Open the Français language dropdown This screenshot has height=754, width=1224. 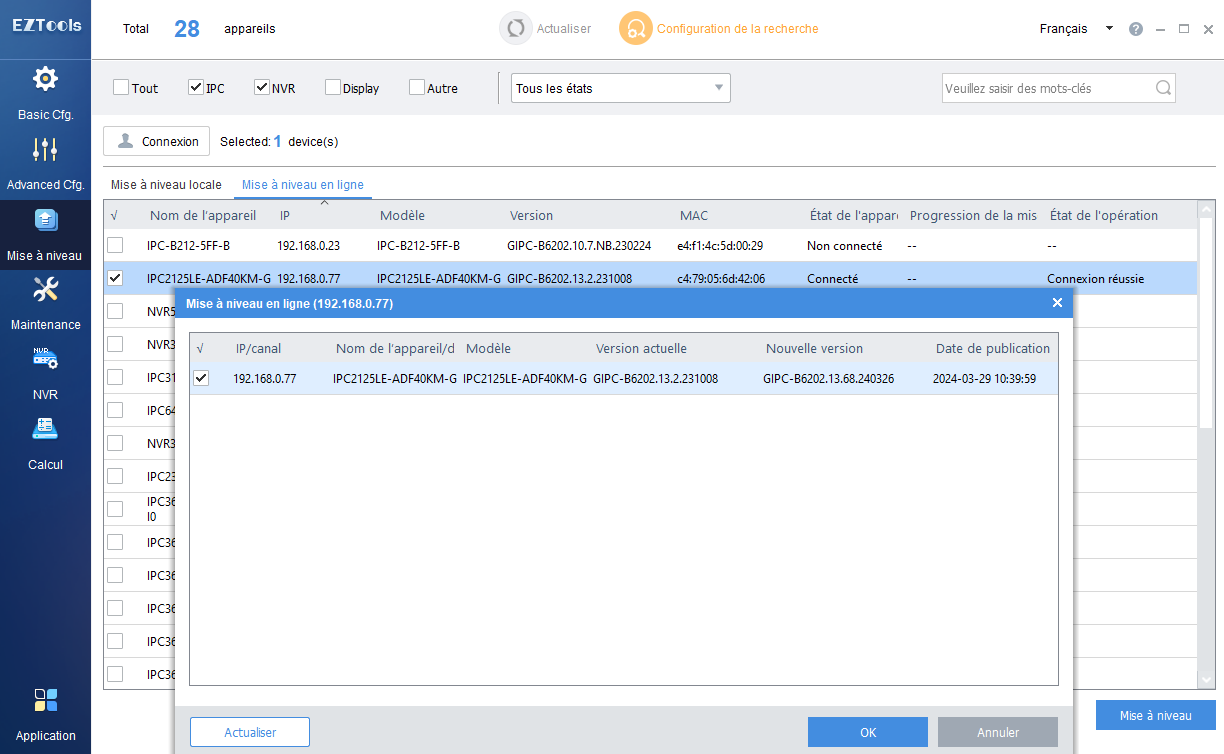(1076, 29)
